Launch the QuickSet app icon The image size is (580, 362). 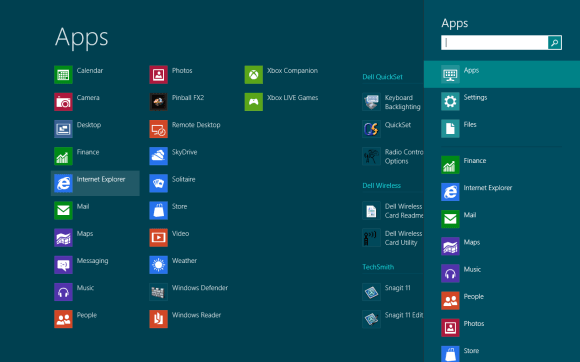pos(371,129)
